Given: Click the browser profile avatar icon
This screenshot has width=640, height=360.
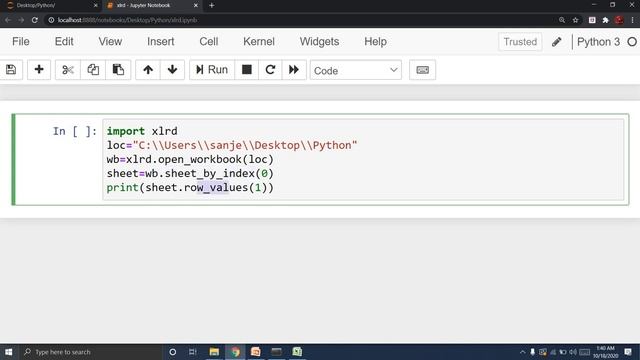Looking at the screenshot, I should coord(619,20).
